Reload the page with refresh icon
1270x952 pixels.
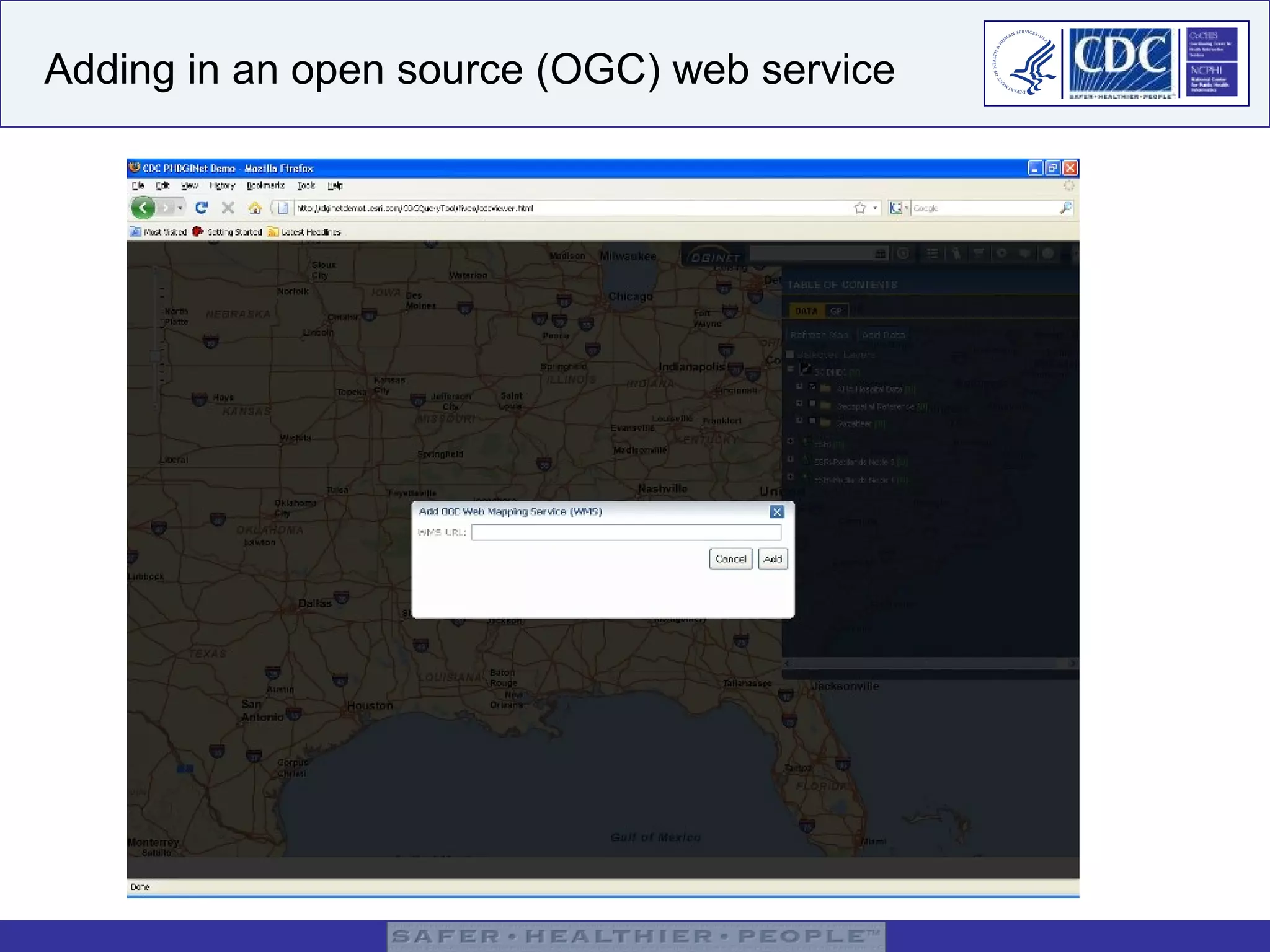(201, 208)
